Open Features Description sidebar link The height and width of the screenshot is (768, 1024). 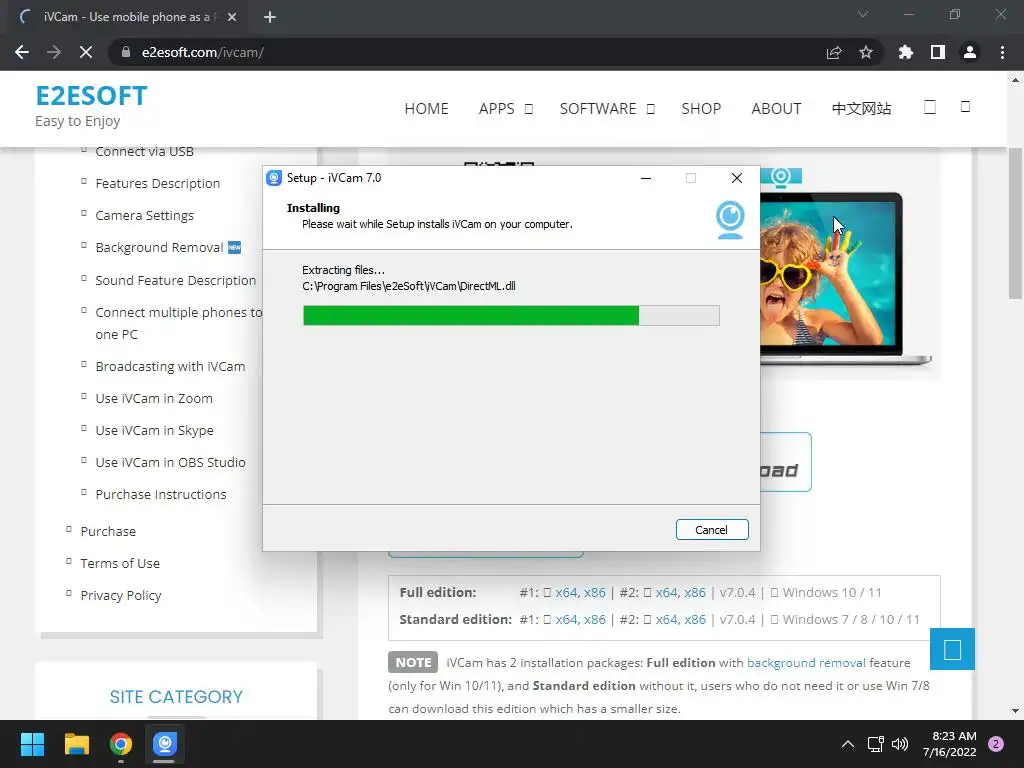[157, 184]
